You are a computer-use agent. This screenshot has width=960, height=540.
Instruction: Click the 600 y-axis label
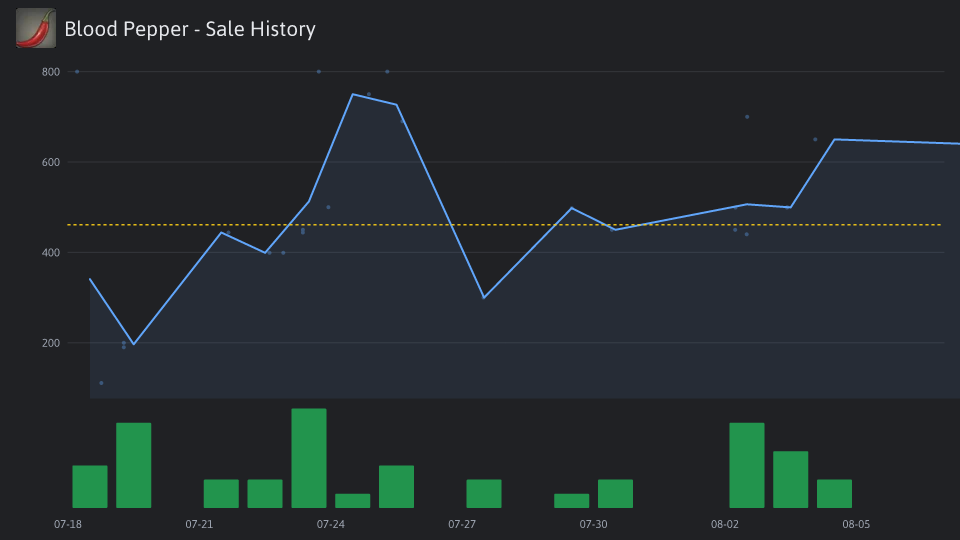pos(51,162)
